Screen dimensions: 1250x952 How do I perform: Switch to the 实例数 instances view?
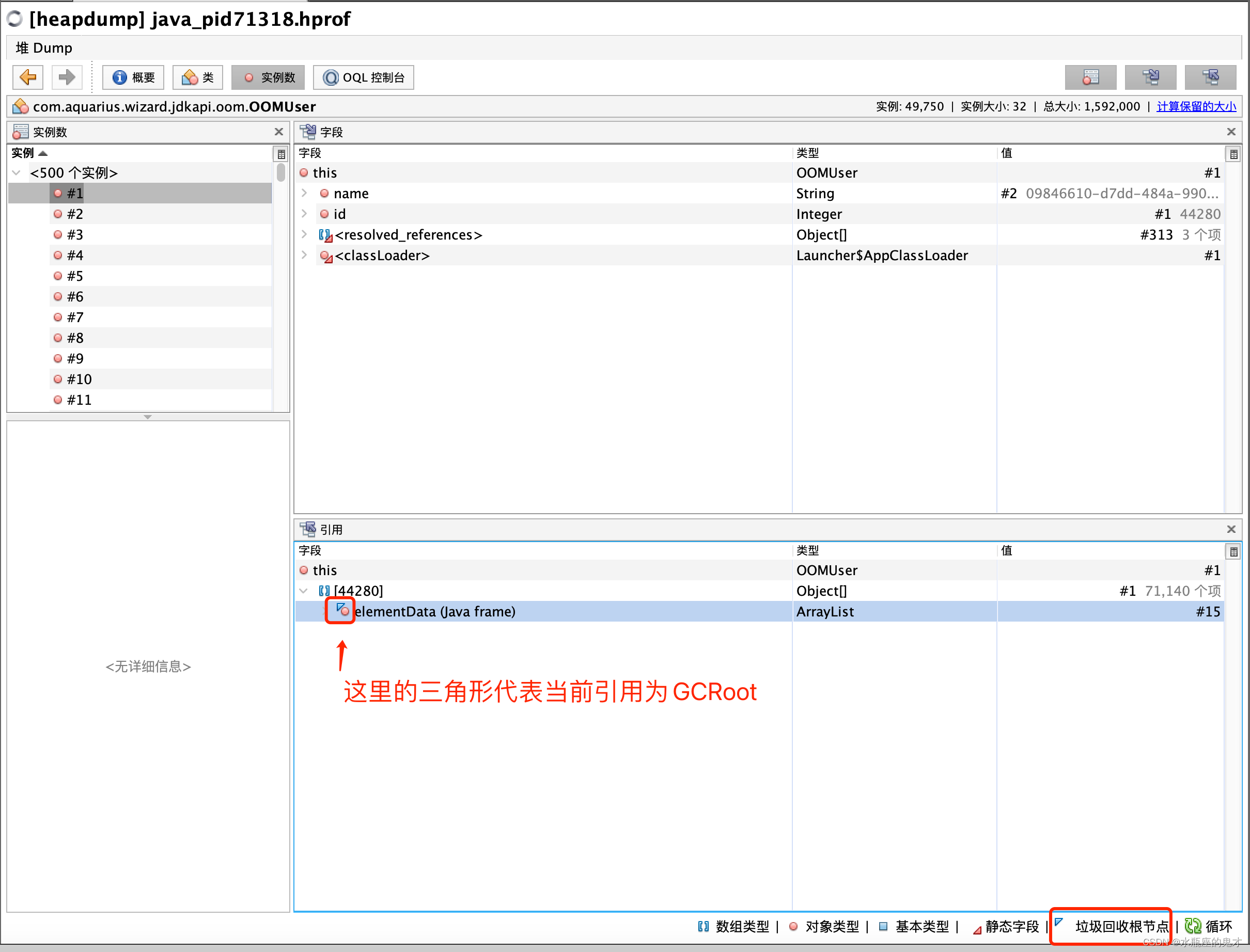tap(268, 77)
